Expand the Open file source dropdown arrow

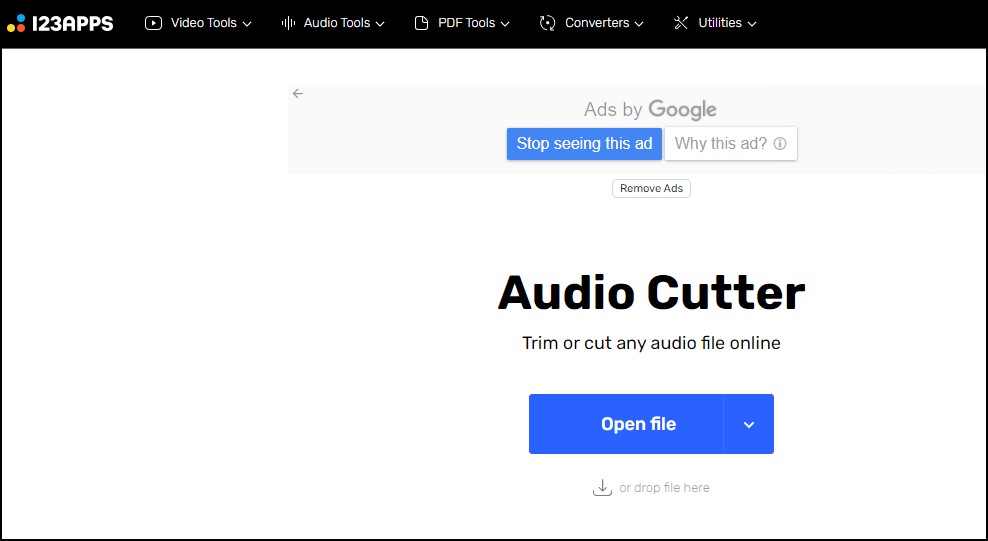coord(749,424)
